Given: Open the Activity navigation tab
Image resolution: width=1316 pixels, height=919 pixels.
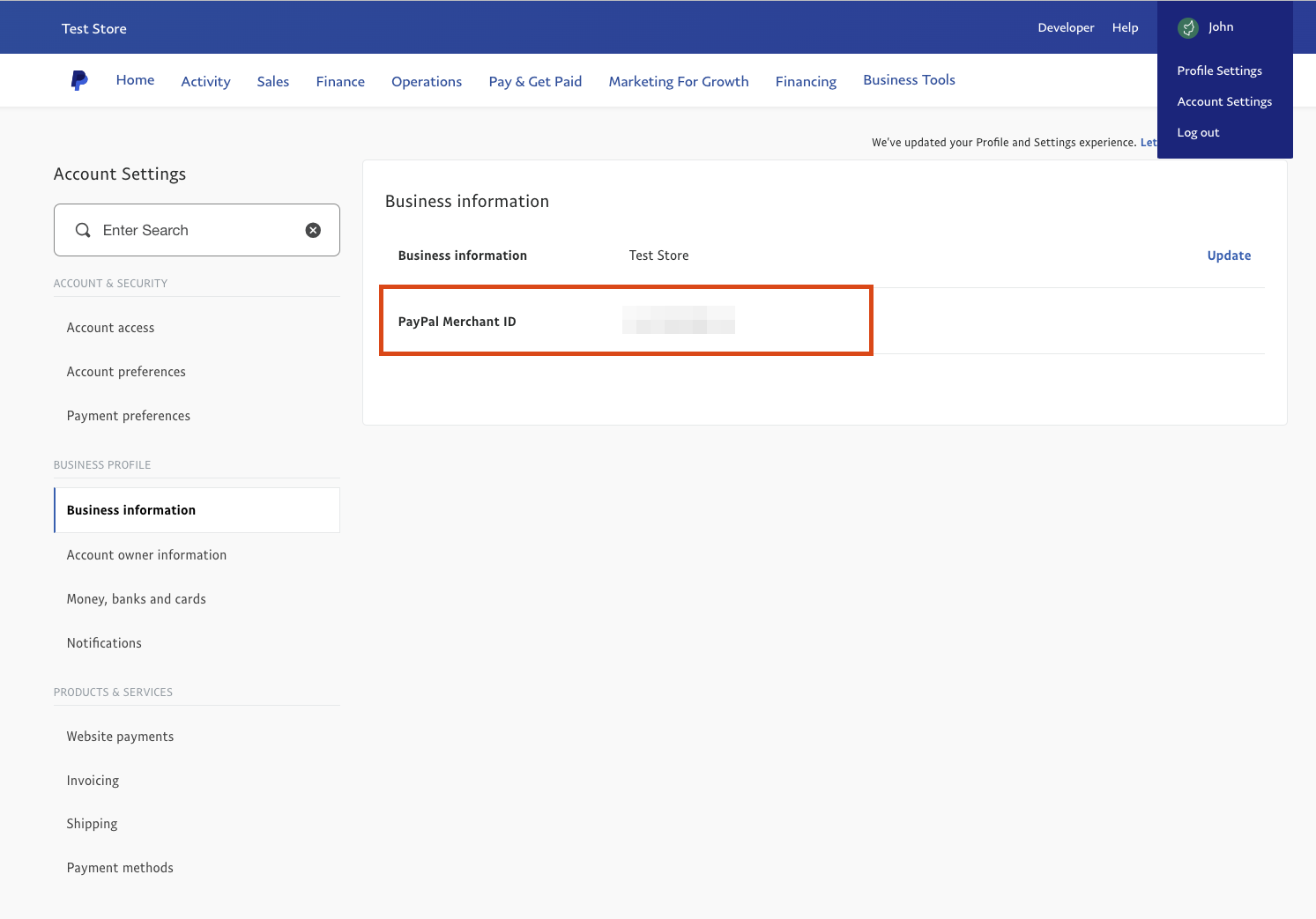Looking at the screenshot, I should click(x=205, y=80).
